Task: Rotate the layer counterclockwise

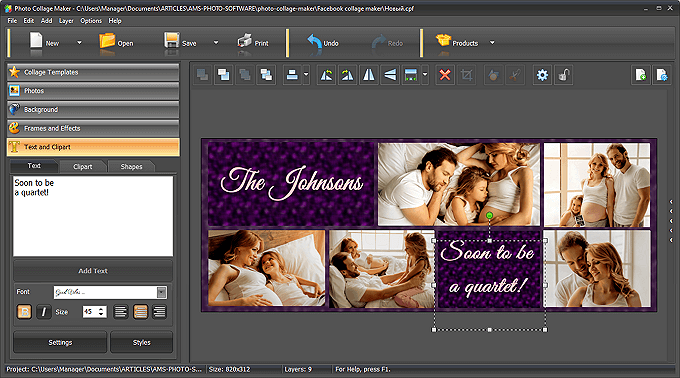Action: [x=326, y=75]
